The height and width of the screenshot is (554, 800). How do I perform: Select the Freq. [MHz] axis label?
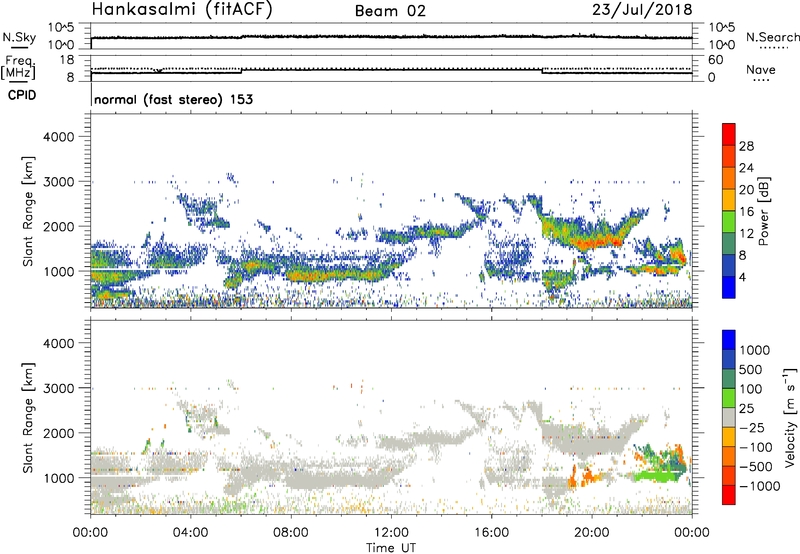(19, 67)
